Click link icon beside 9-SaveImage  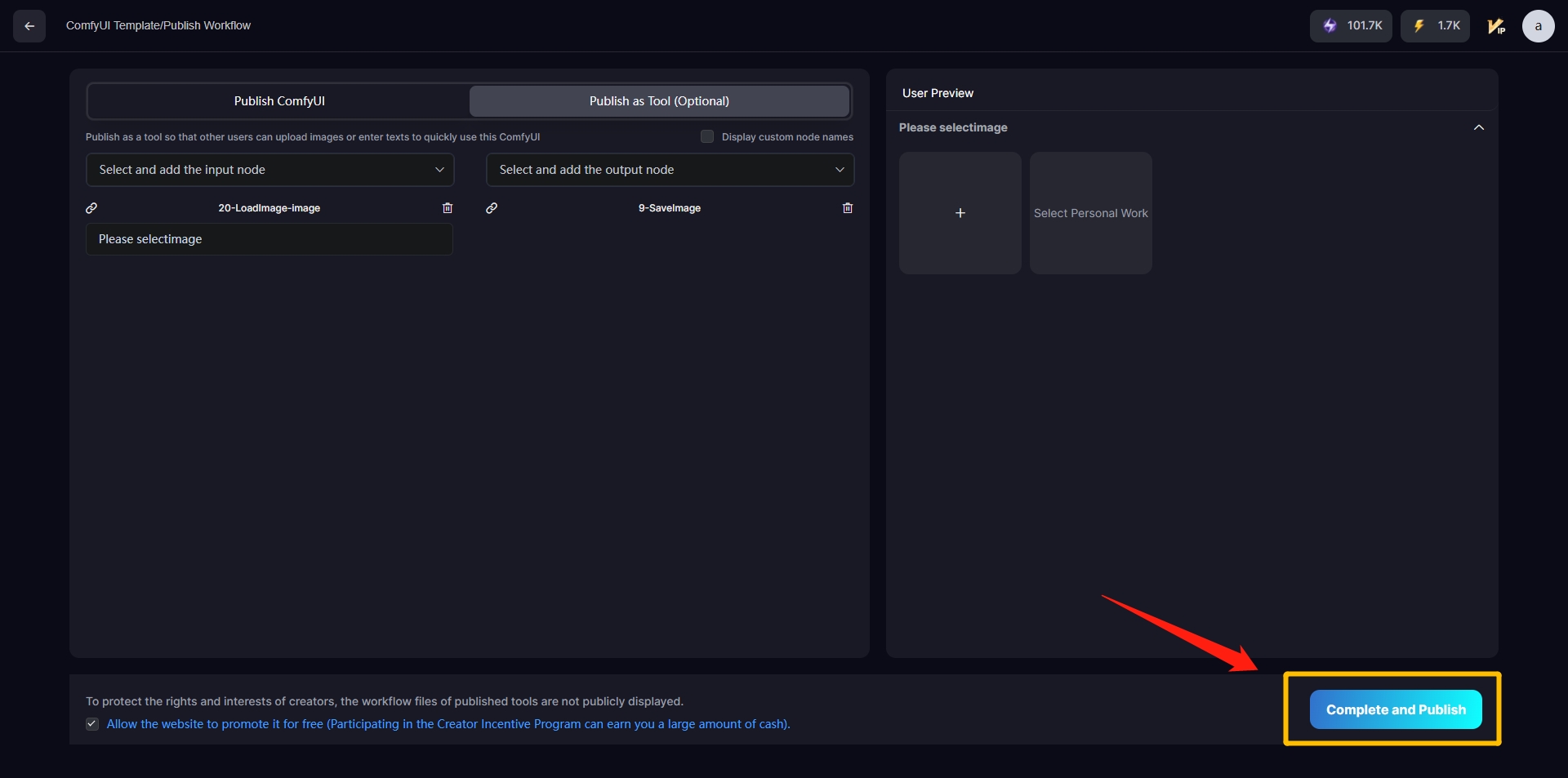[492, 208]
